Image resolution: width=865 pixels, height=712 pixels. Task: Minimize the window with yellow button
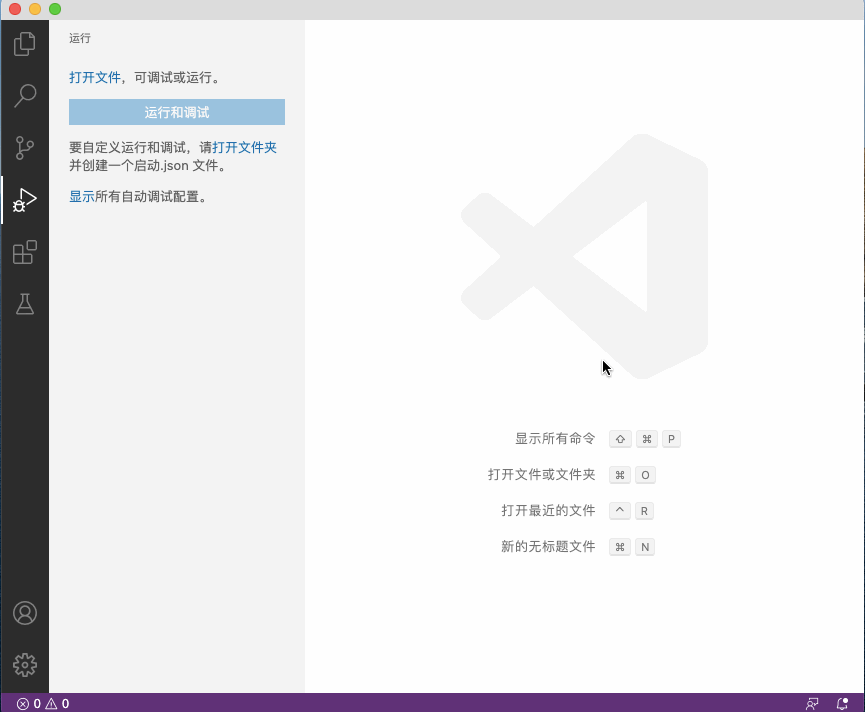(35, 9)
